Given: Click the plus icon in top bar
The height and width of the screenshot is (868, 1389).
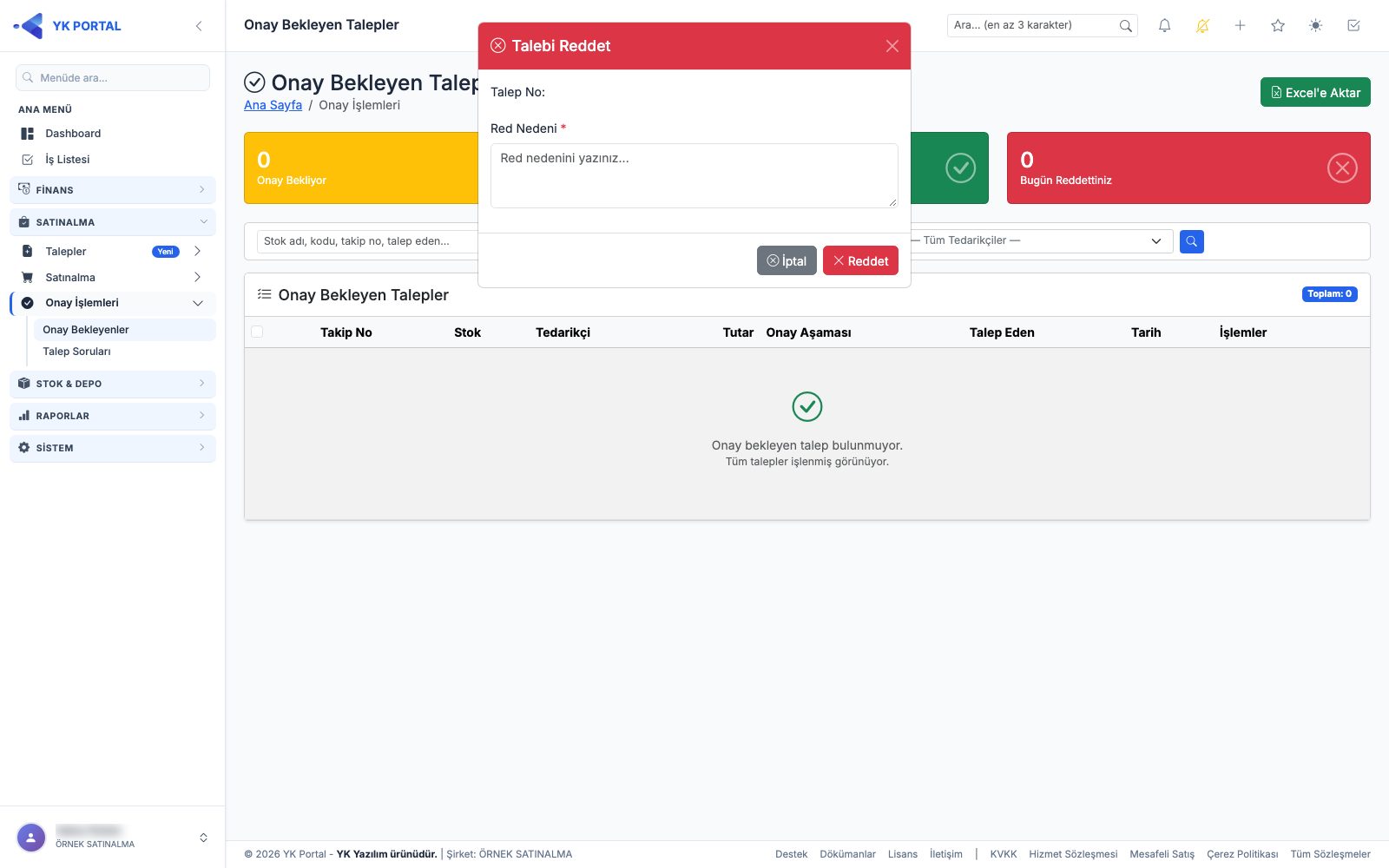Looking at the screenshot, I should 1241,26.
